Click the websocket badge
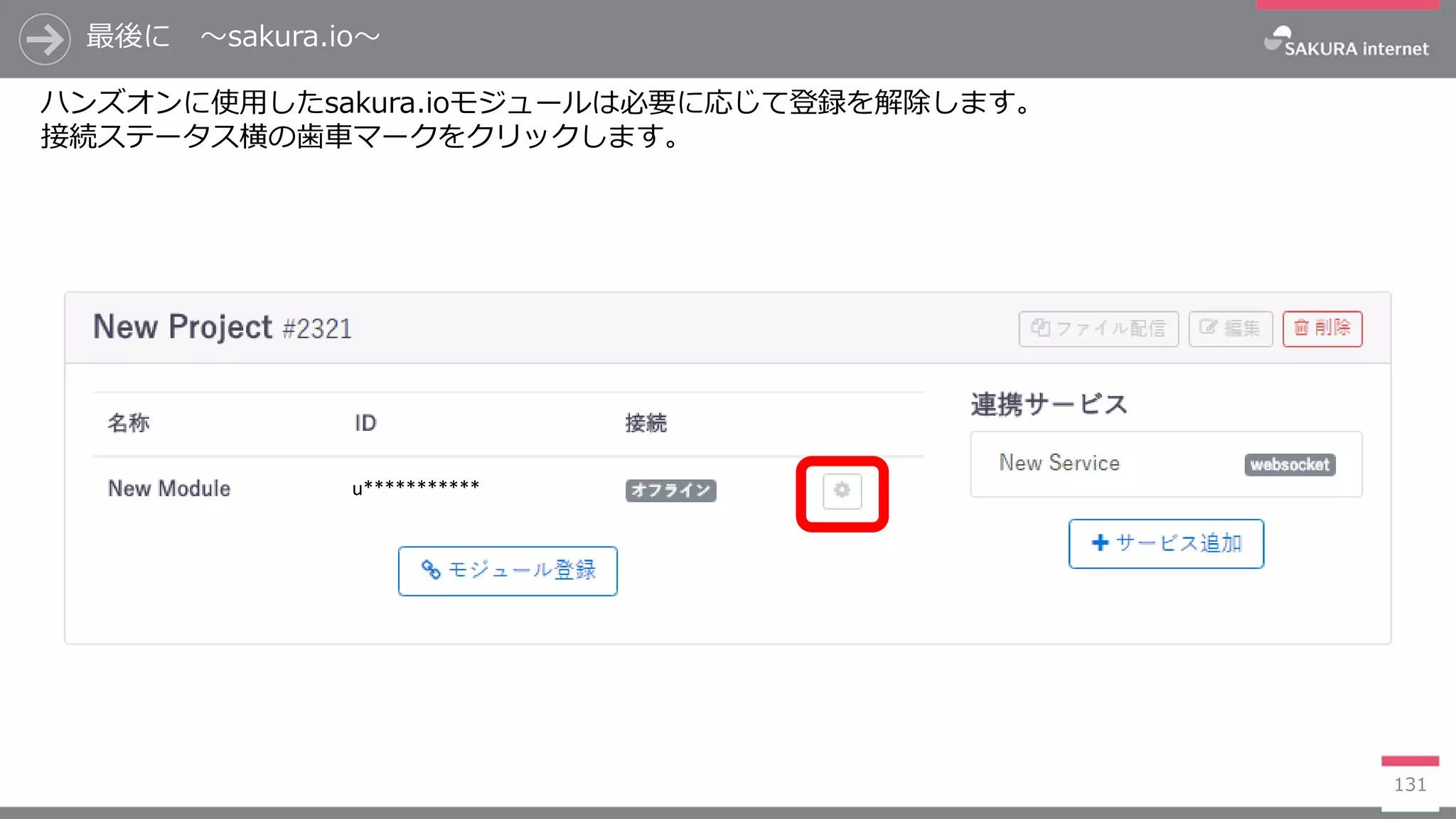 1290,464
